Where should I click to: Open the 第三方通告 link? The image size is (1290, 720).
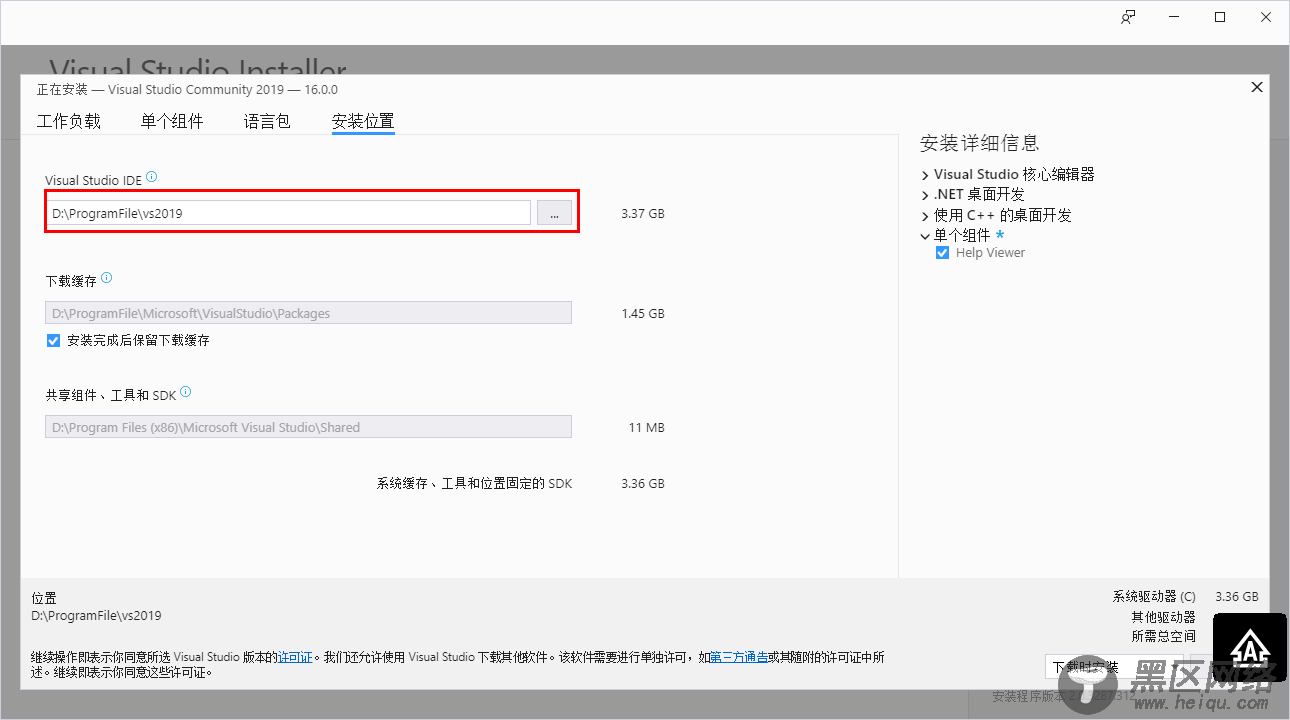pyautogui.click(x=739, y=657)
